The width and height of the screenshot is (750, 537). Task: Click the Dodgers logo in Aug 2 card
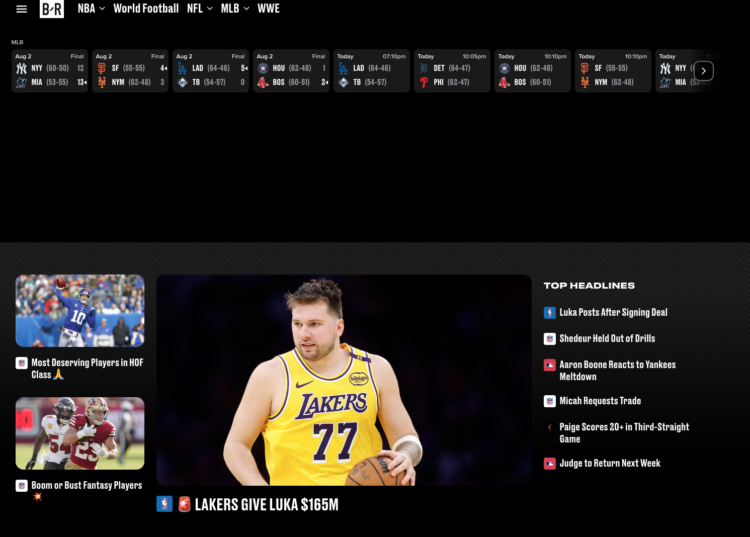point(182,68)
